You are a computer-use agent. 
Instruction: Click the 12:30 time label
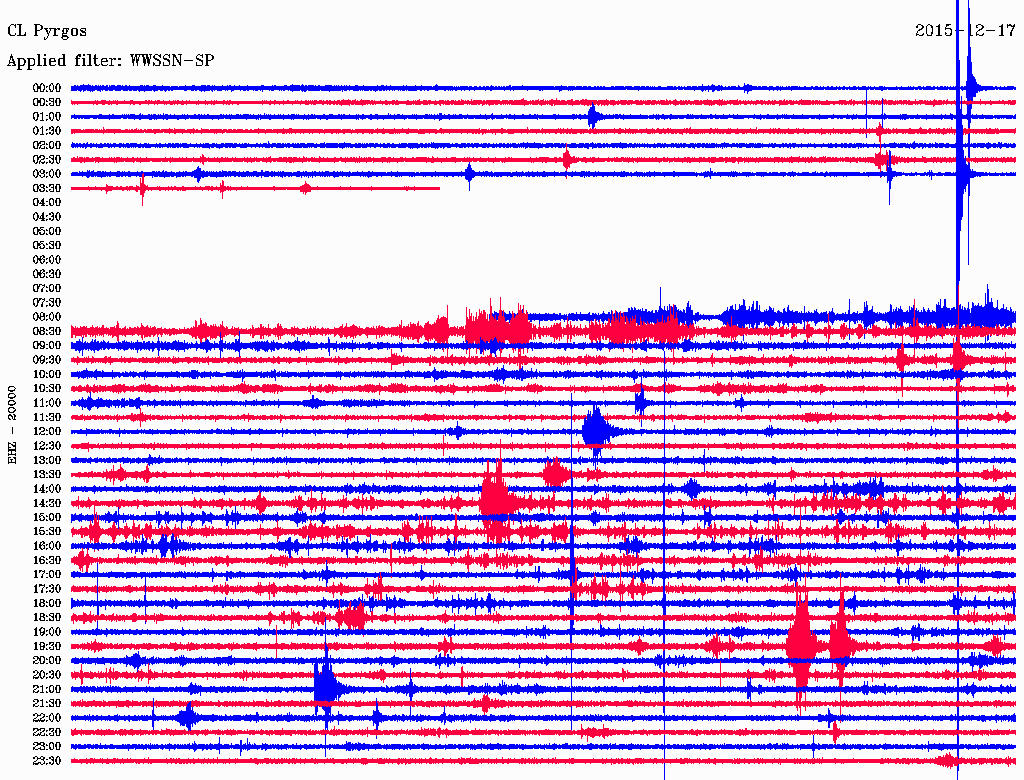pyautogui.click(x=47, y=446)
